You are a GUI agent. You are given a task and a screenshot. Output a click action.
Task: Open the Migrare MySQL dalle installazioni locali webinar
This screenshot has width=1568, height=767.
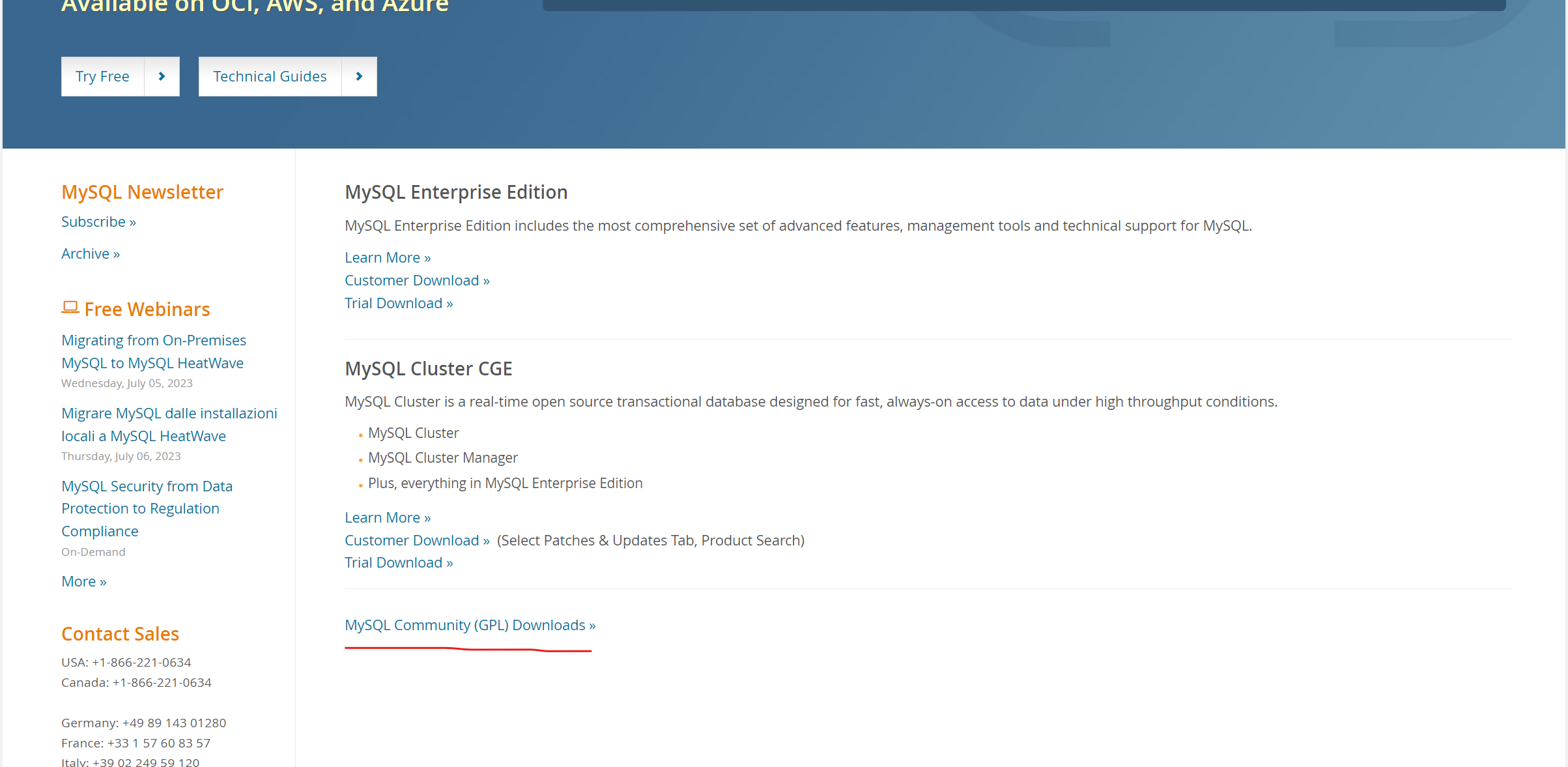click(169, 424)
